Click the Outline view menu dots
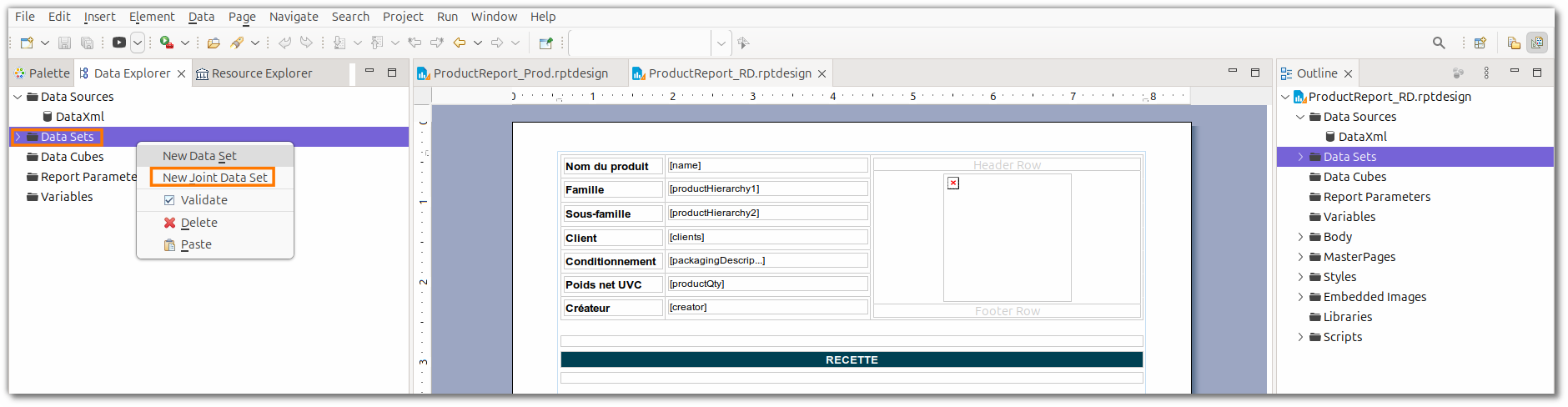The height and width of the screenshot is (407, 1568). (x=1486, y=73)
